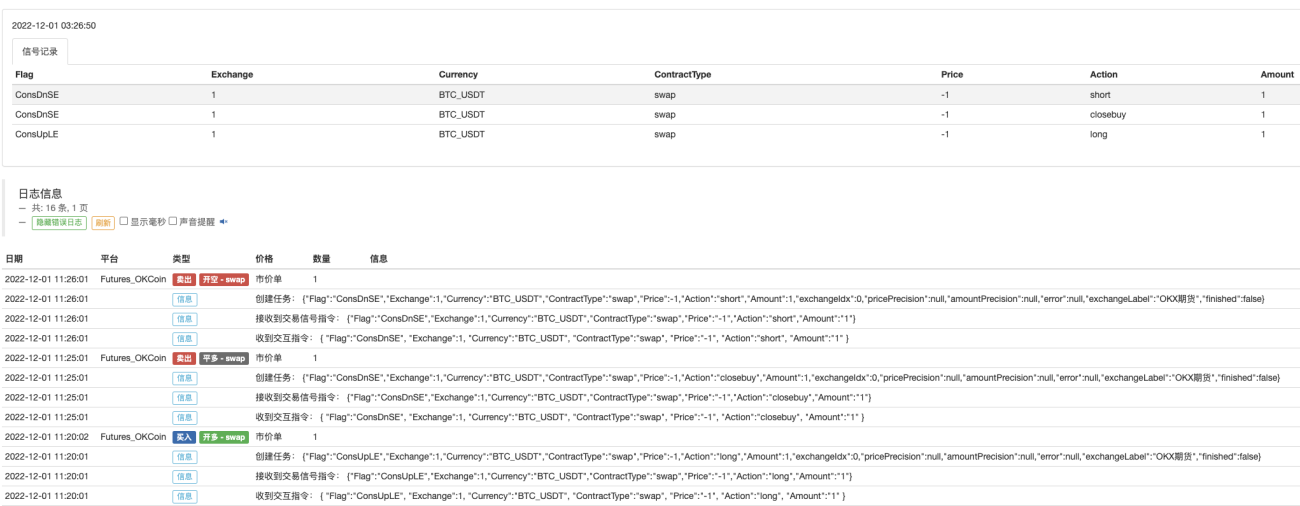Screen dimensions: 1300x506
Task: Click the 2022-12-01 03:26:50 timestamp
Action: click(53, 25)
